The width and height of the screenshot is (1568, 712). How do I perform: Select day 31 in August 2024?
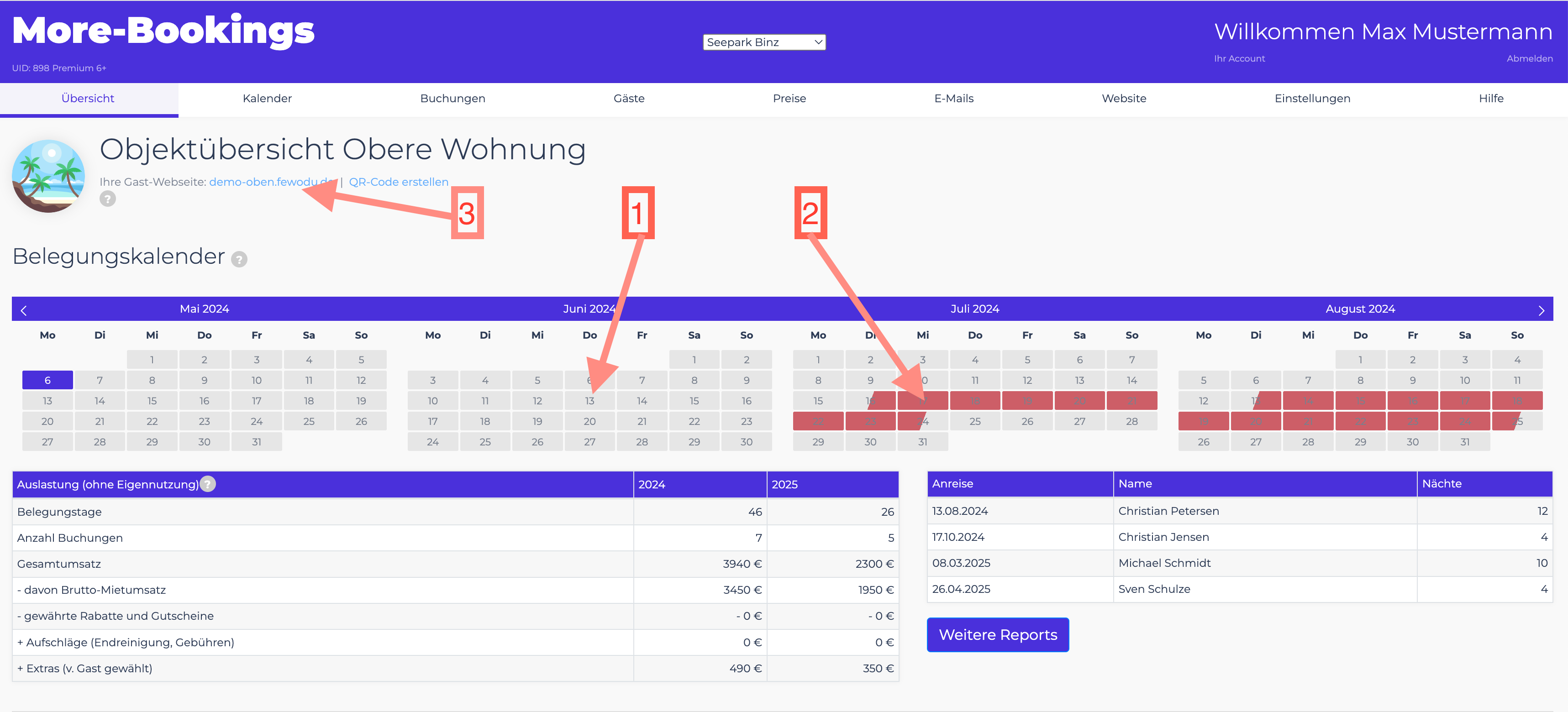point(1464,442)
